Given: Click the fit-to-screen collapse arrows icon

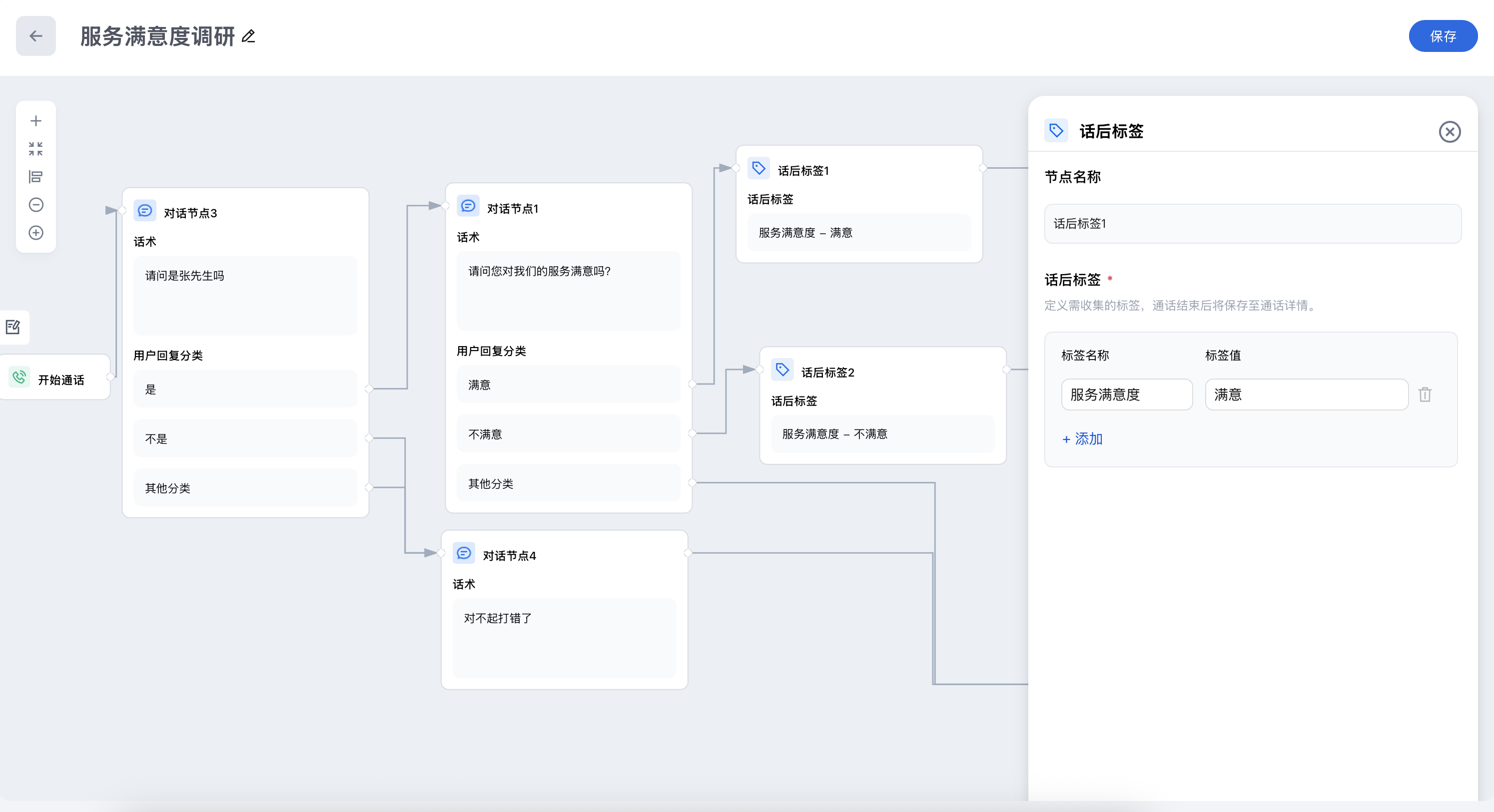Looking at the screenshot, I should [x=36, y=149].
